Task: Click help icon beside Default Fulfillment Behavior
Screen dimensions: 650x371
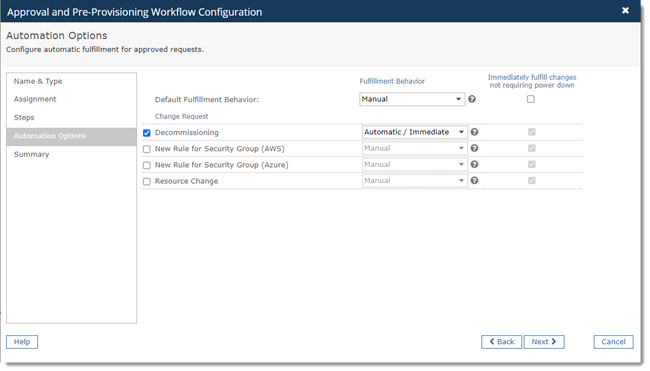Action: (x=472, y=99)
